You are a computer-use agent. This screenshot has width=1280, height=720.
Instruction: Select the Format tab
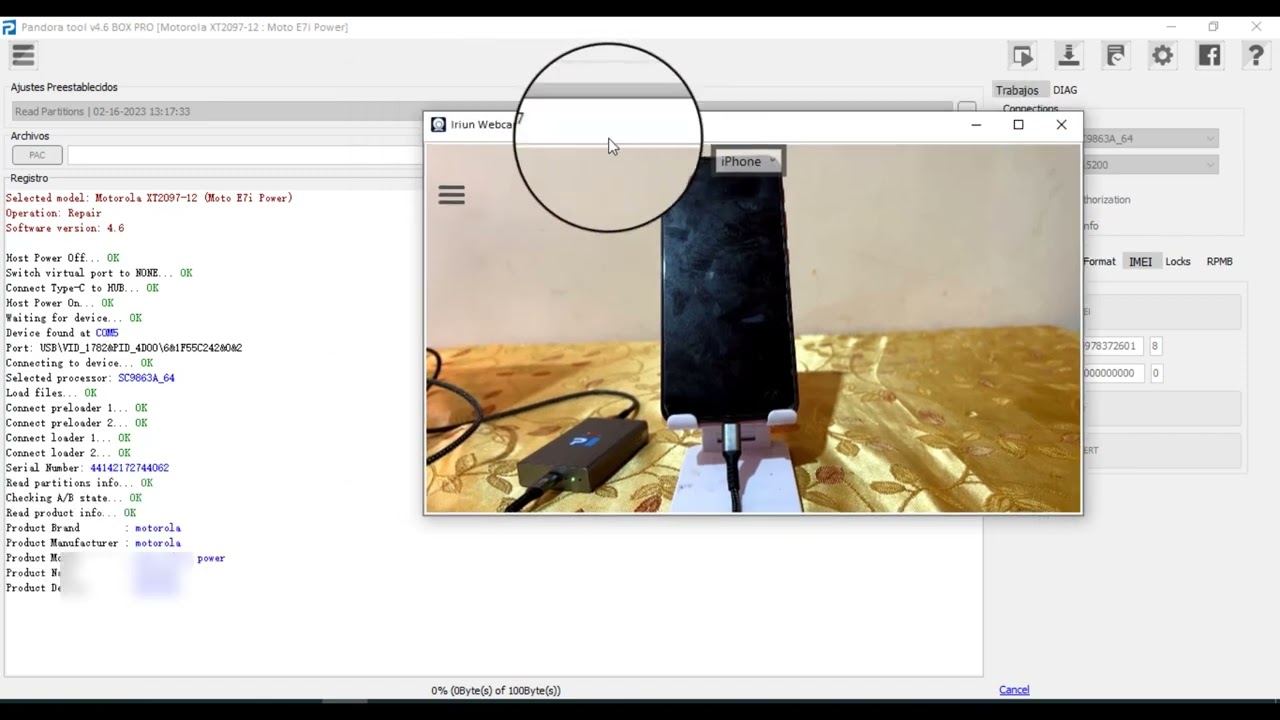1099,262
